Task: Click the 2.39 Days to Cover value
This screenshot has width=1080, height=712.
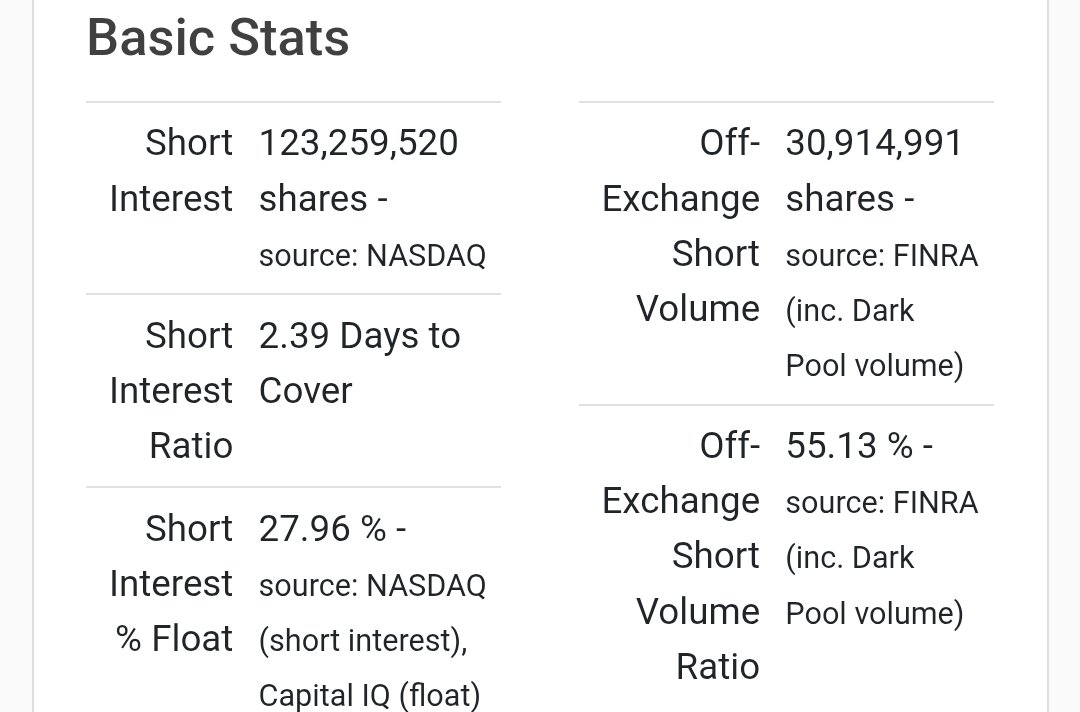Action: click(360, 363)
